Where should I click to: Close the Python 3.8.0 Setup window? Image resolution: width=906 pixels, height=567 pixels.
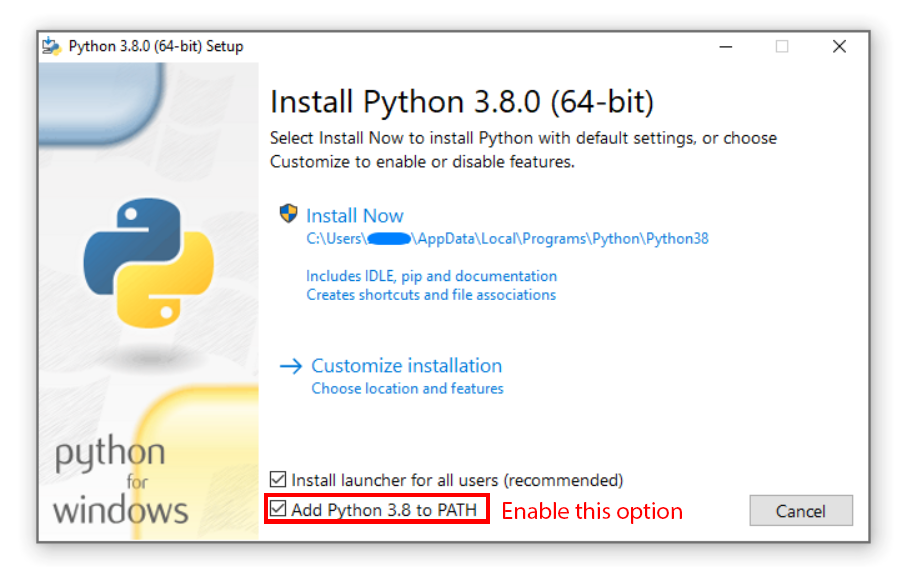tap(839, 46)
